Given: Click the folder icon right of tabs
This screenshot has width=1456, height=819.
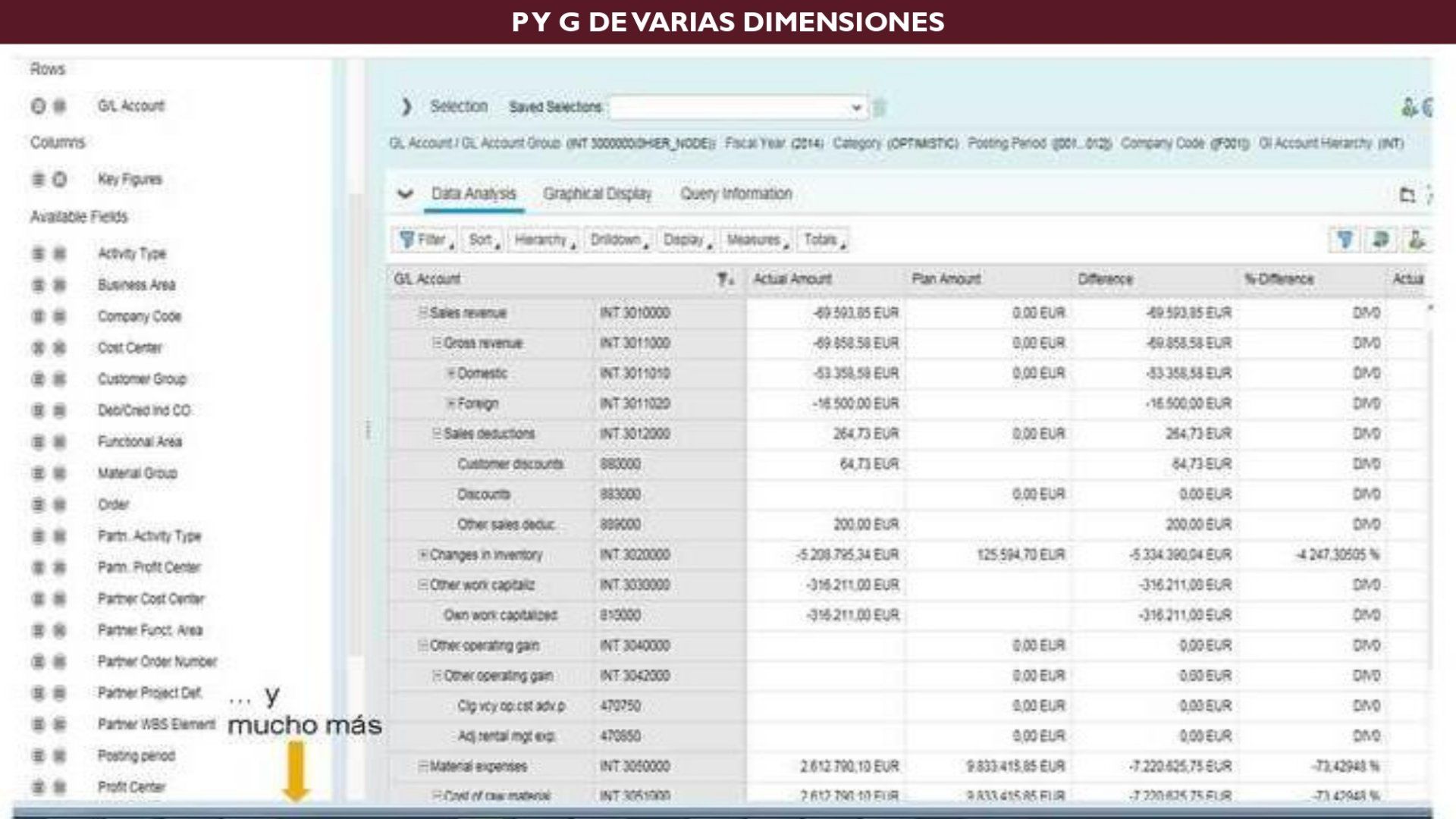Looking at the screenshot, I should tap(1407, 195).
